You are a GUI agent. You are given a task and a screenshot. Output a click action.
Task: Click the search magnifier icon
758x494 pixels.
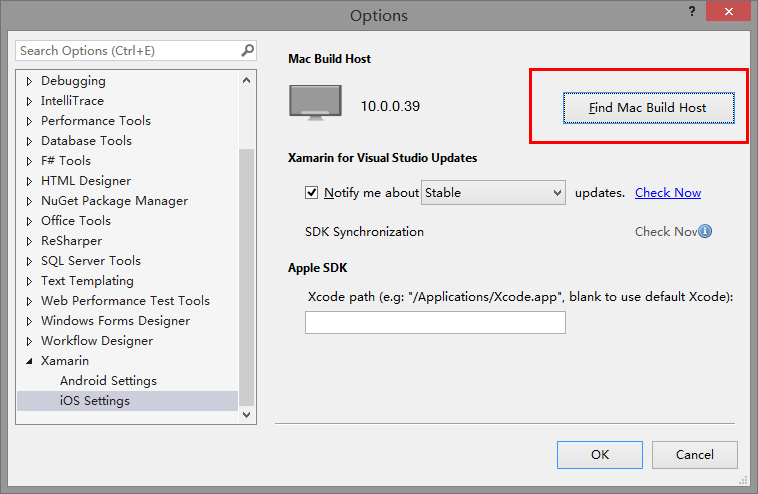247,50
